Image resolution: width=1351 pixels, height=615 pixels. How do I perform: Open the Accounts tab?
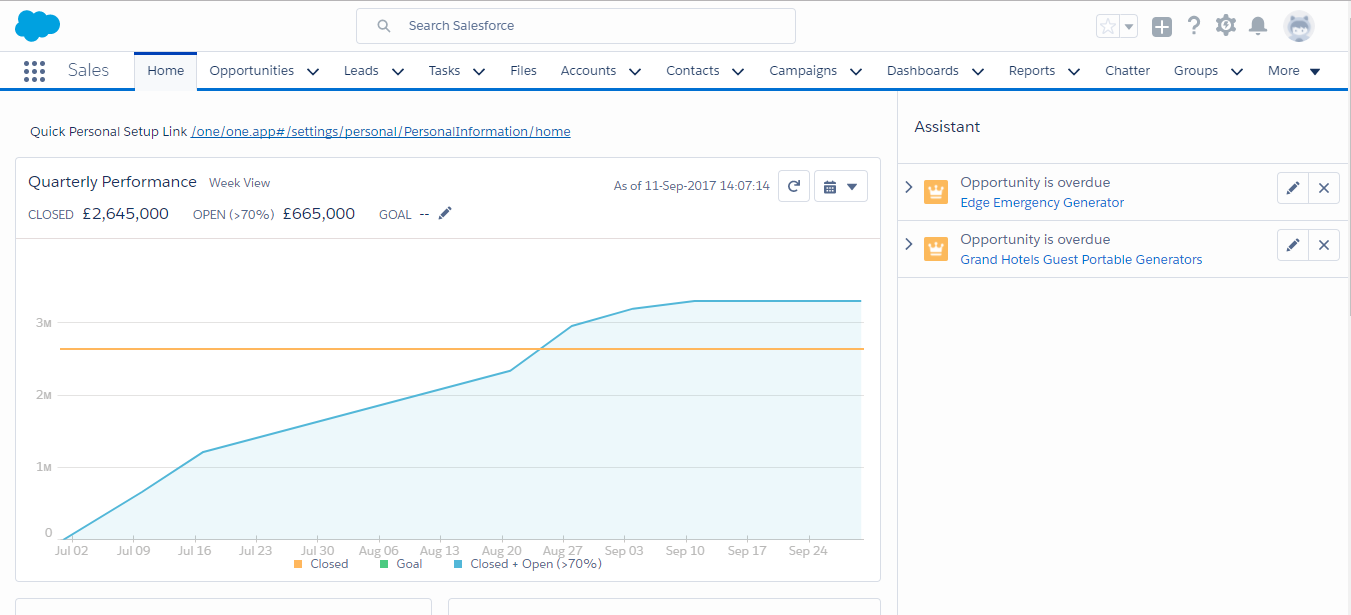coord(588,71)
